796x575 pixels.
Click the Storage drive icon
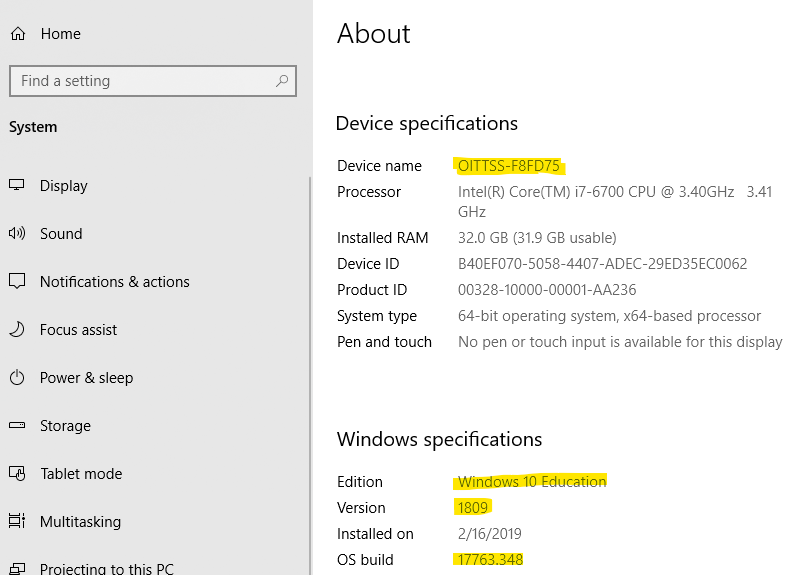click(x=17, y=426)
